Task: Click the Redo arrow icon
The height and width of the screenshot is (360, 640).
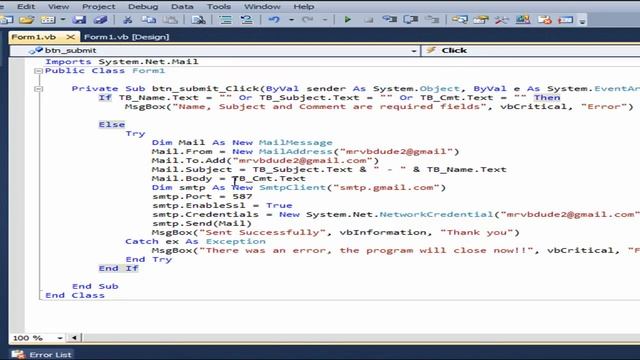Action: pyautogui.click(x=307, y=20)
